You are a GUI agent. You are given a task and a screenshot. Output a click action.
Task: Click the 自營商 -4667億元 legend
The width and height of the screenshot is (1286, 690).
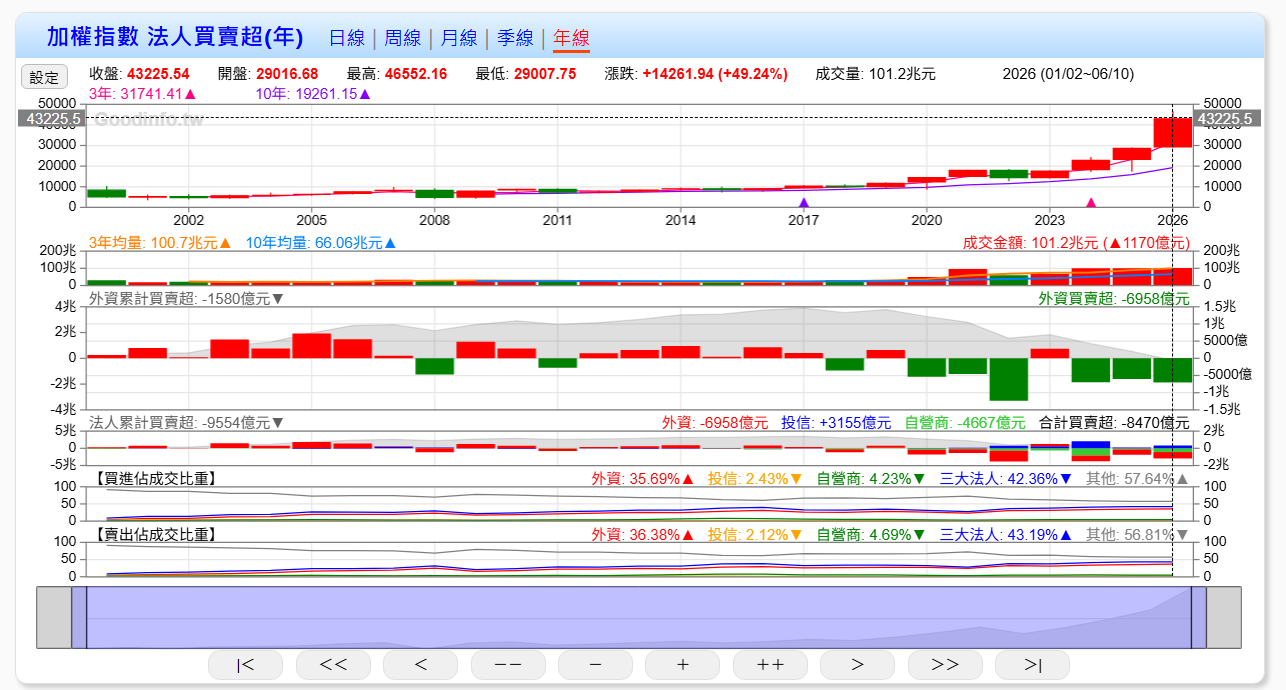coord(965,423)
